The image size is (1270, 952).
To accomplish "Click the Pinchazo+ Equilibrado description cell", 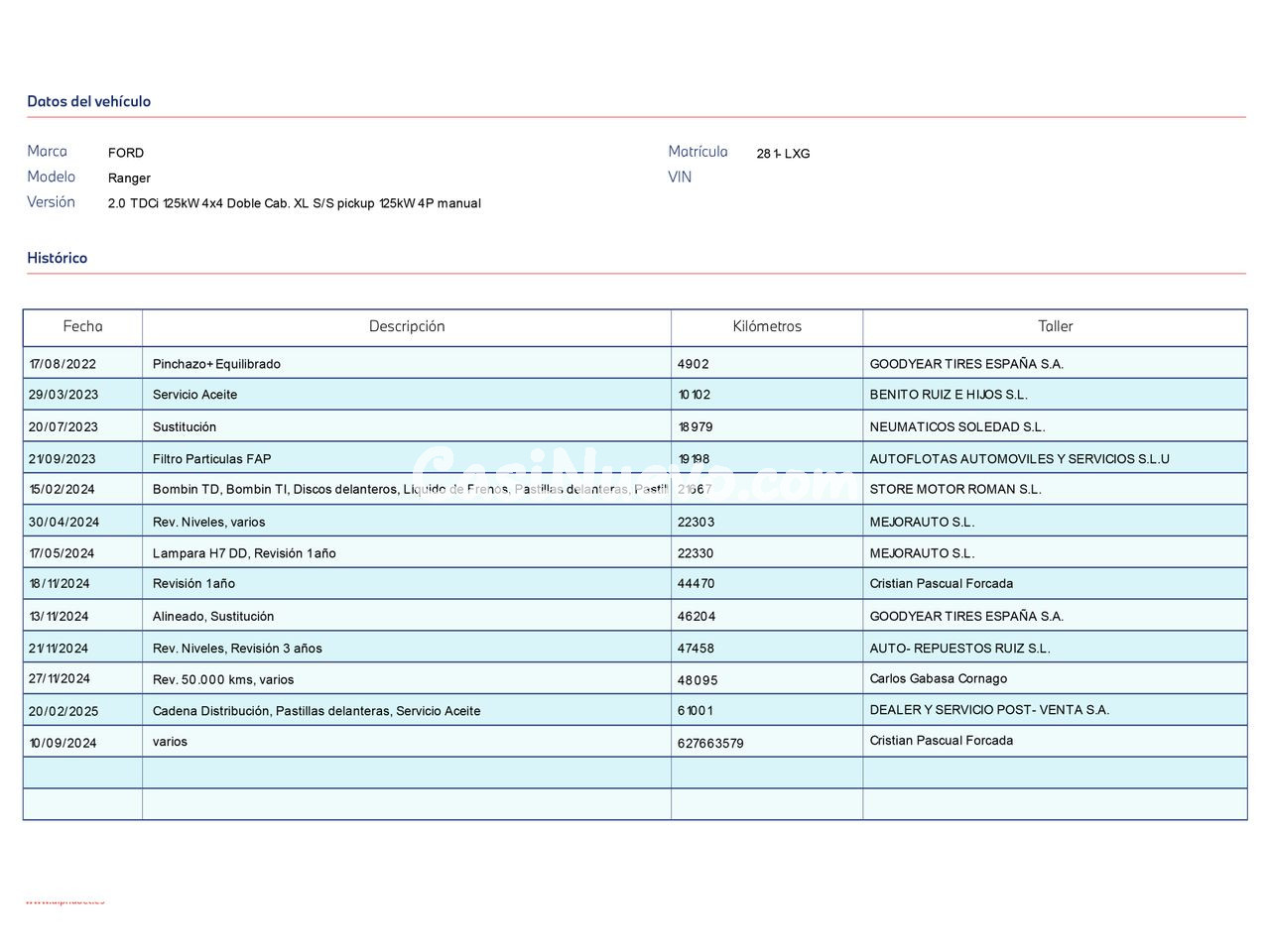I will pyautogui.click(x=216, y=364).
